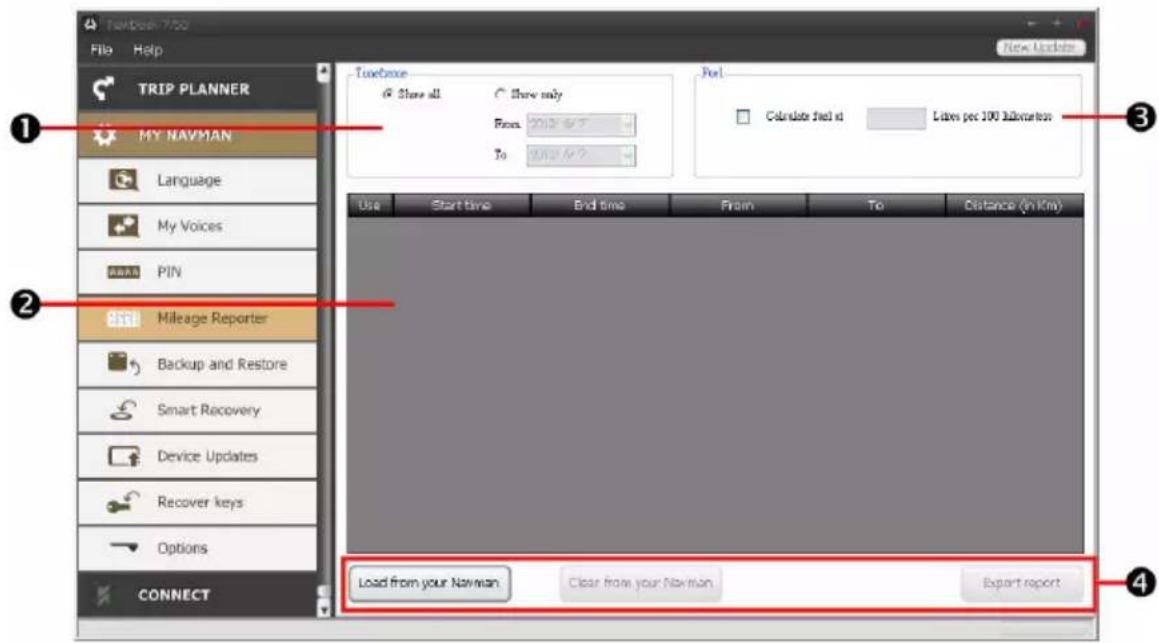Image resolution: width=1159 pixels, height=643 pixels.
Task: Open the Options label
Action: pos(183,548)
